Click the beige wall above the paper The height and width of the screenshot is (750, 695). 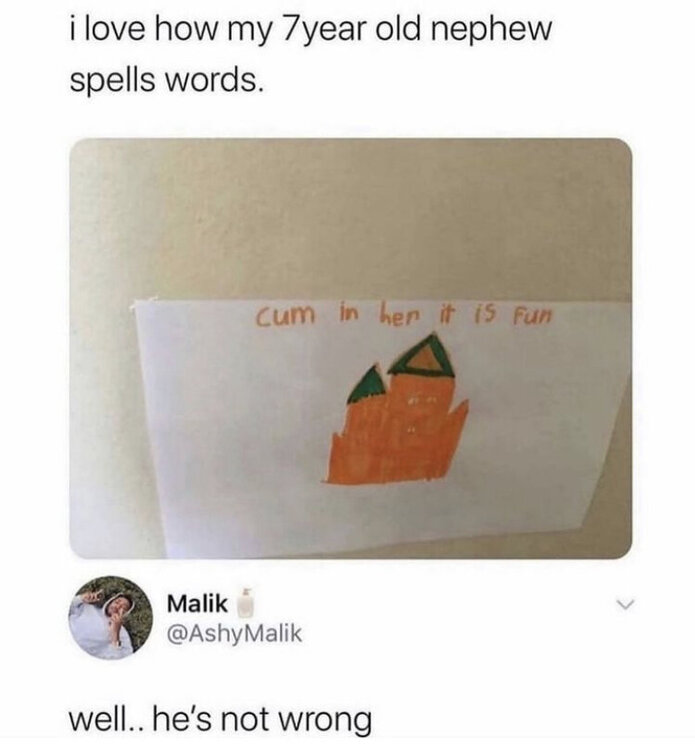click(351, 215)
